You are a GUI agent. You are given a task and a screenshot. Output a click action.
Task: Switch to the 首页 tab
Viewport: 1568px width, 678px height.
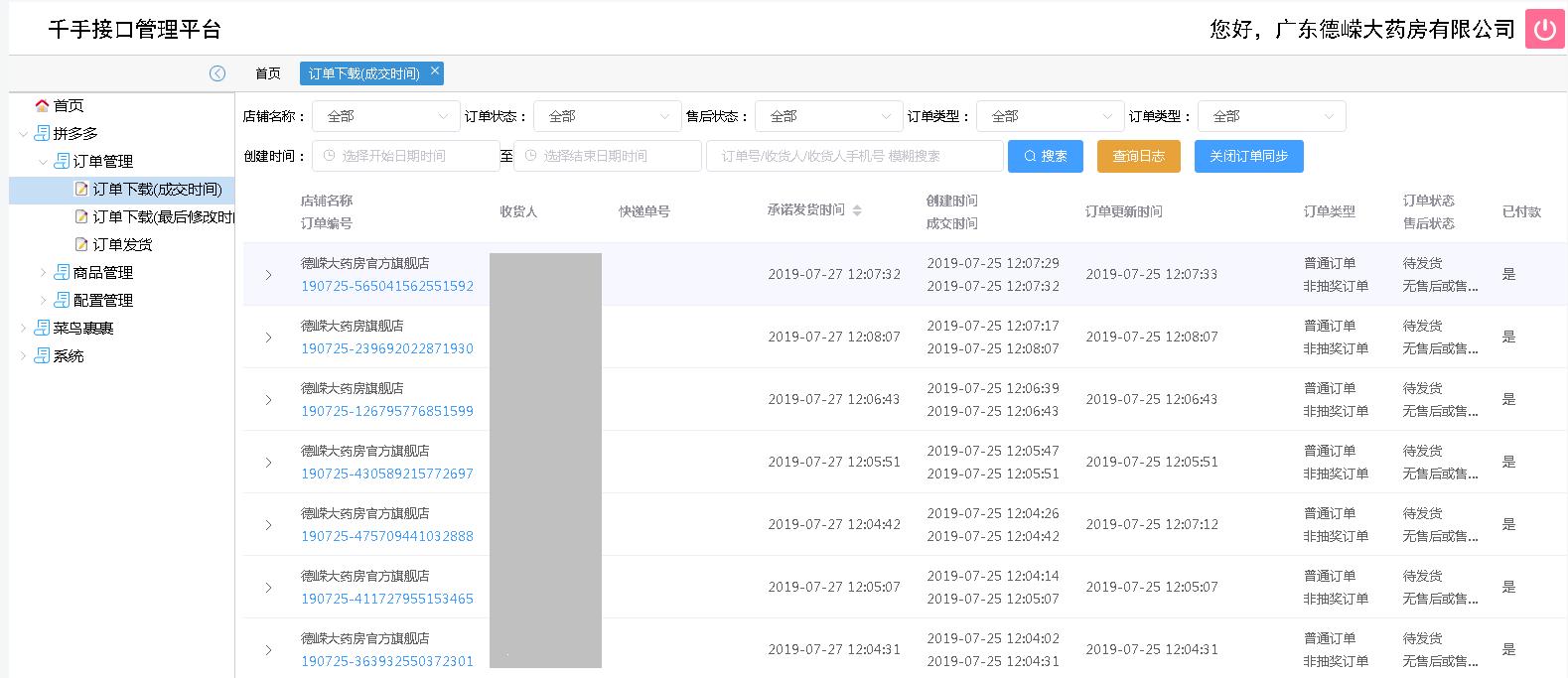268,73
